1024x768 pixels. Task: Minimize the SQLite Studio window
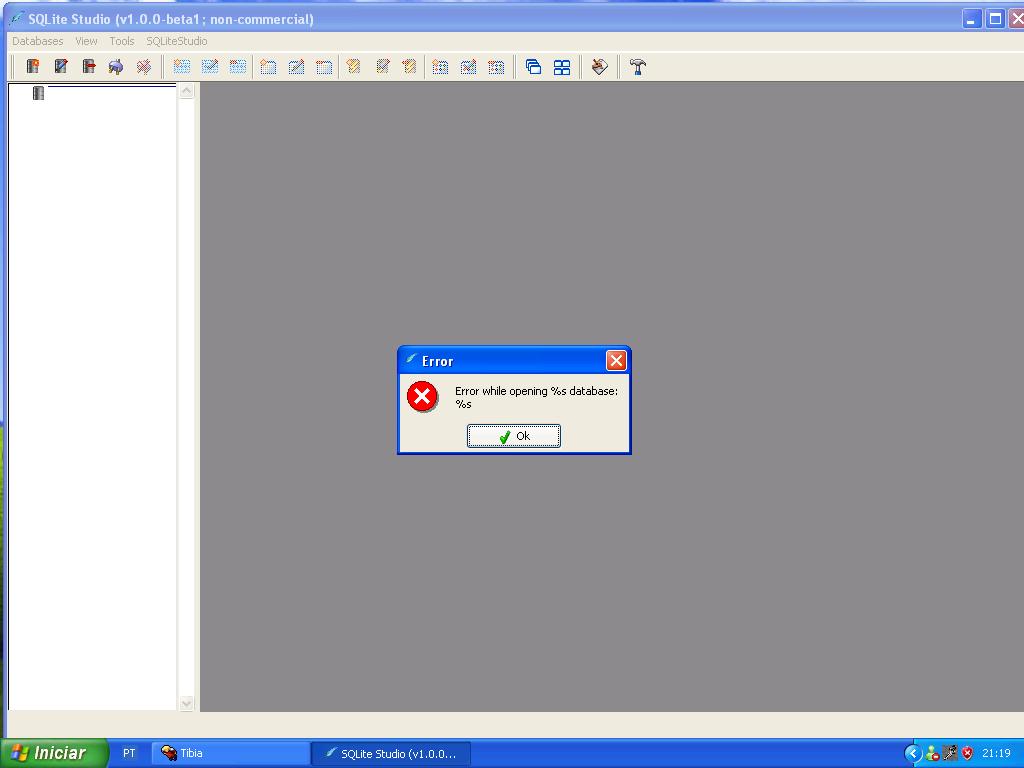click(971, 19)
